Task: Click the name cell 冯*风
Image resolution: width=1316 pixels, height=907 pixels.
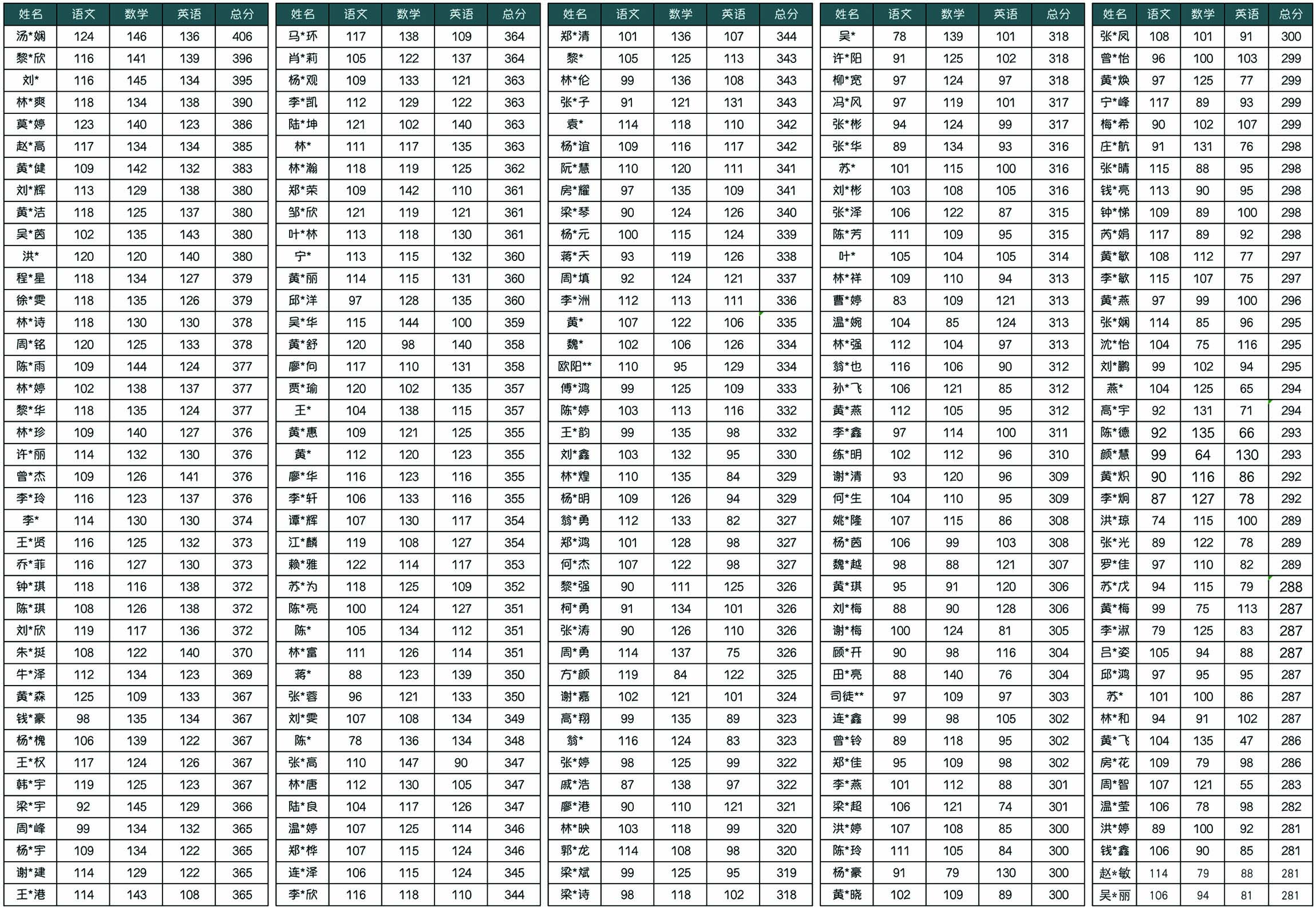Action: 847,102
